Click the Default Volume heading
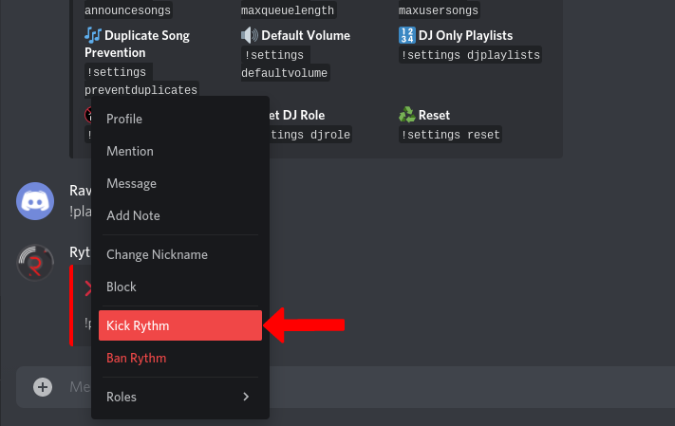 pos(306,35)
